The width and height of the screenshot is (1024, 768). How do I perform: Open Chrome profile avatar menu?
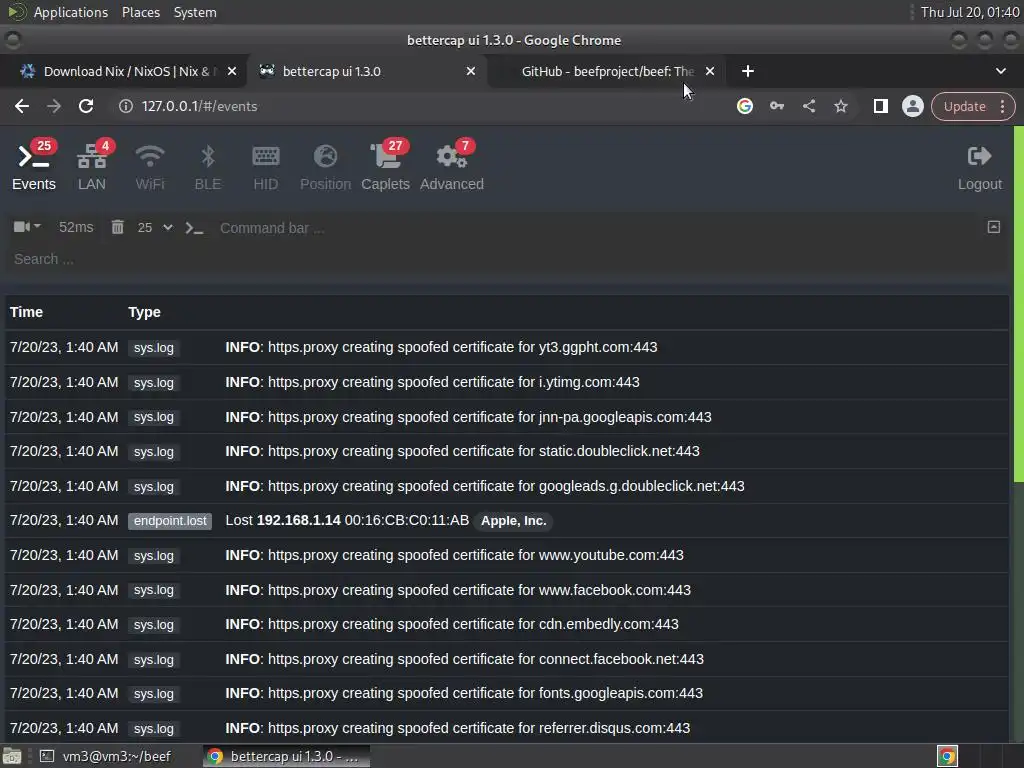coord(912,106)
